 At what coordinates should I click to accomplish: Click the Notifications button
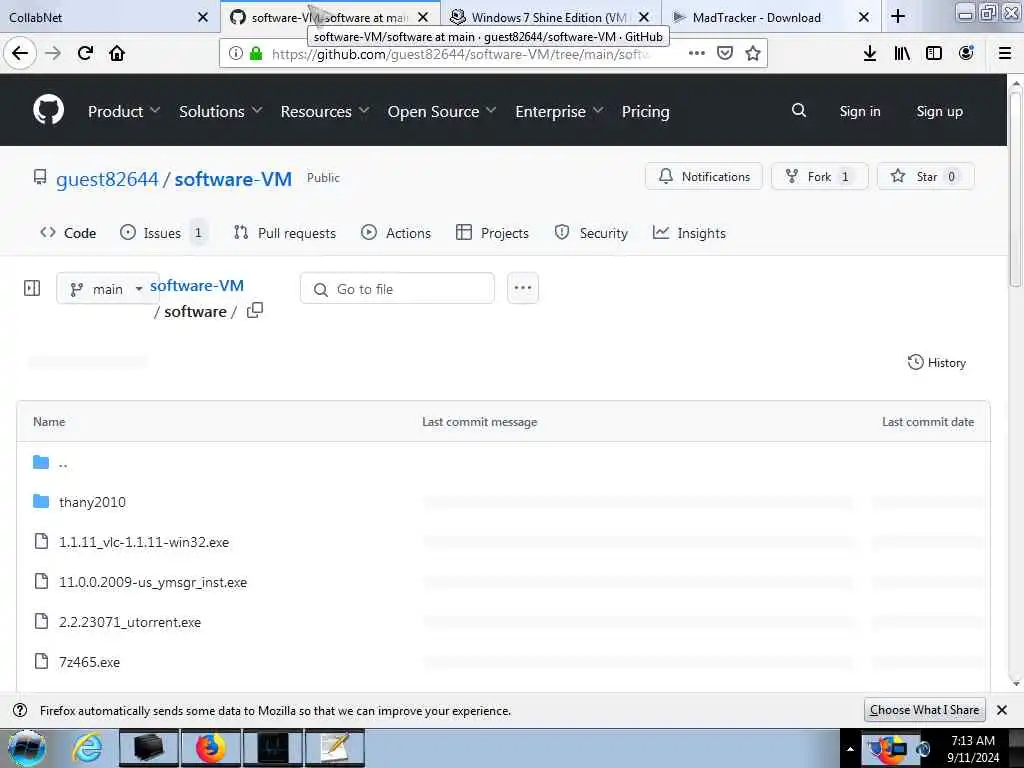[704, 176]
